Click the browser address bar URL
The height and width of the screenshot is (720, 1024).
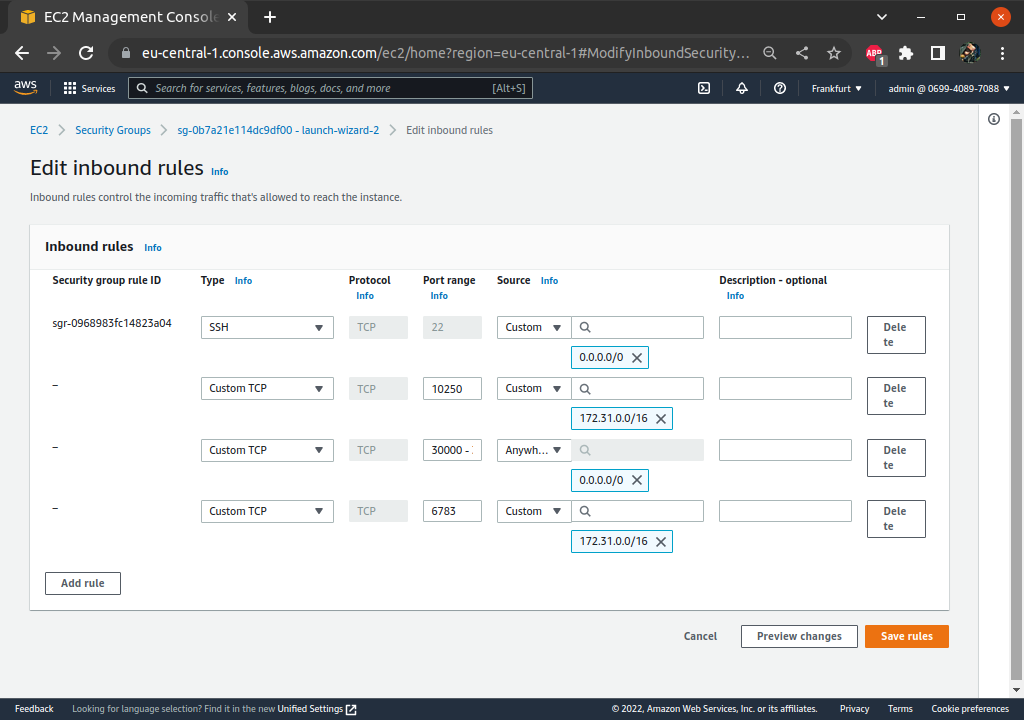point(445,53)
